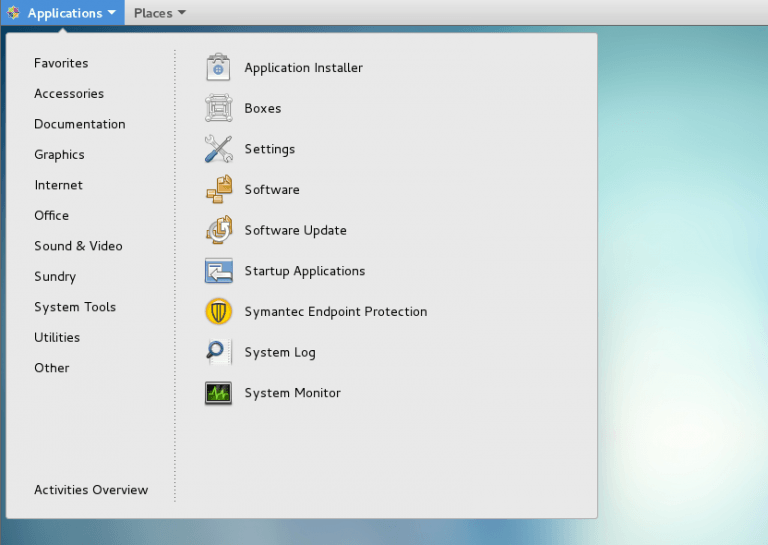The width and height of the screenshot is (768, 545).
Task: Click the Software Update icon
Action: point(219,230)
